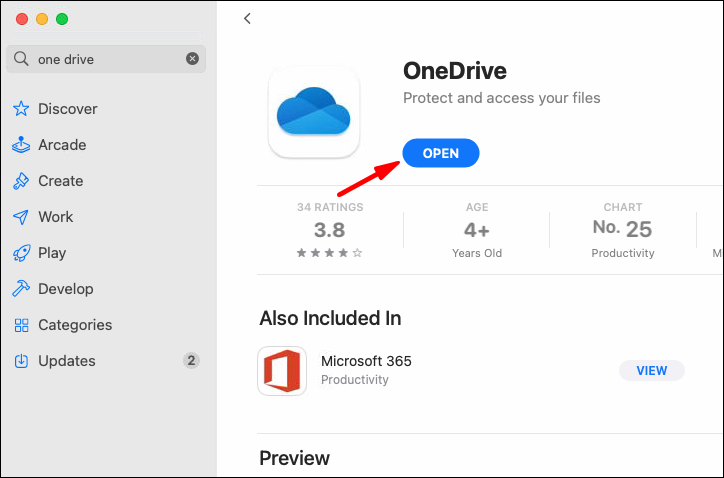Click the OneDrive cloud app icon

click(x=314, y=112)
